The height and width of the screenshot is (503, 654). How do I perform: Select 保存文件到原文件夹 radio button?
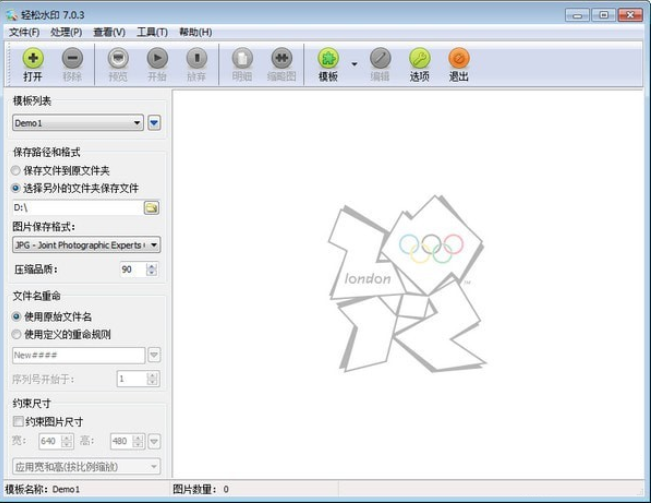(x=17, y=171)
